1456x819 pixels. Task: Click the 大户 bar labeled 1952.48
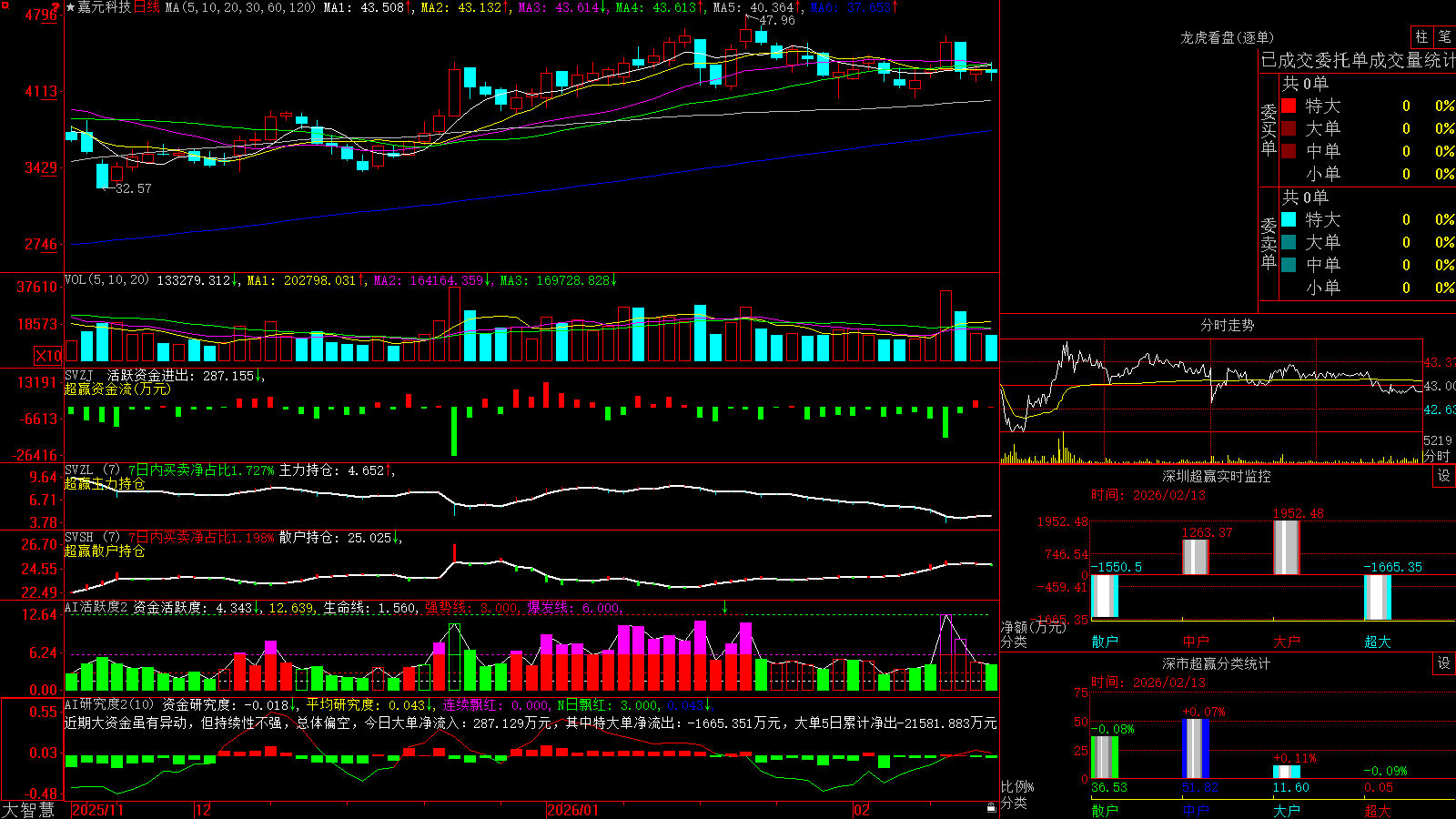click(x=1287, y=547)
